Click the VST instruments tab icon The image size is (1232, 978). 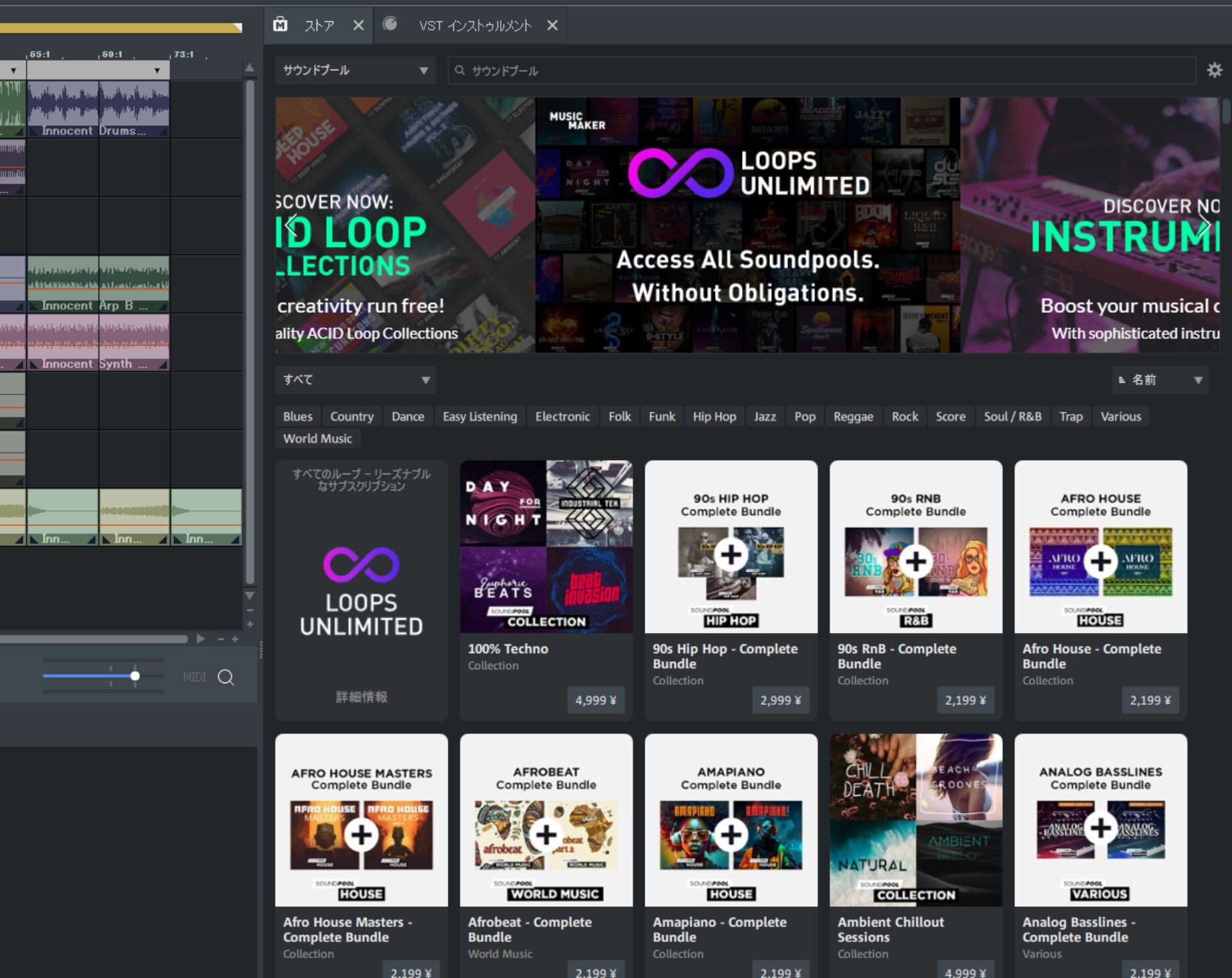pos(390,24)
